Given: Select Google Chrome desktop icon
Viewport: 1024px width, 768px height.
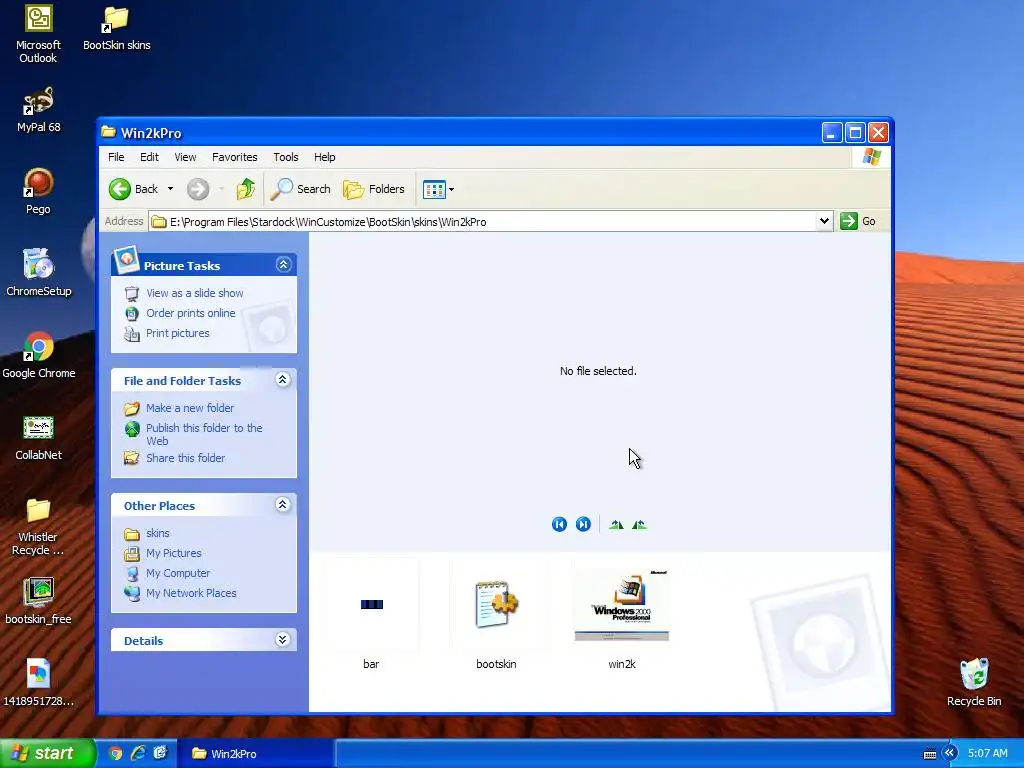Looking at the screenshot, I should click(x=39, y=355).
